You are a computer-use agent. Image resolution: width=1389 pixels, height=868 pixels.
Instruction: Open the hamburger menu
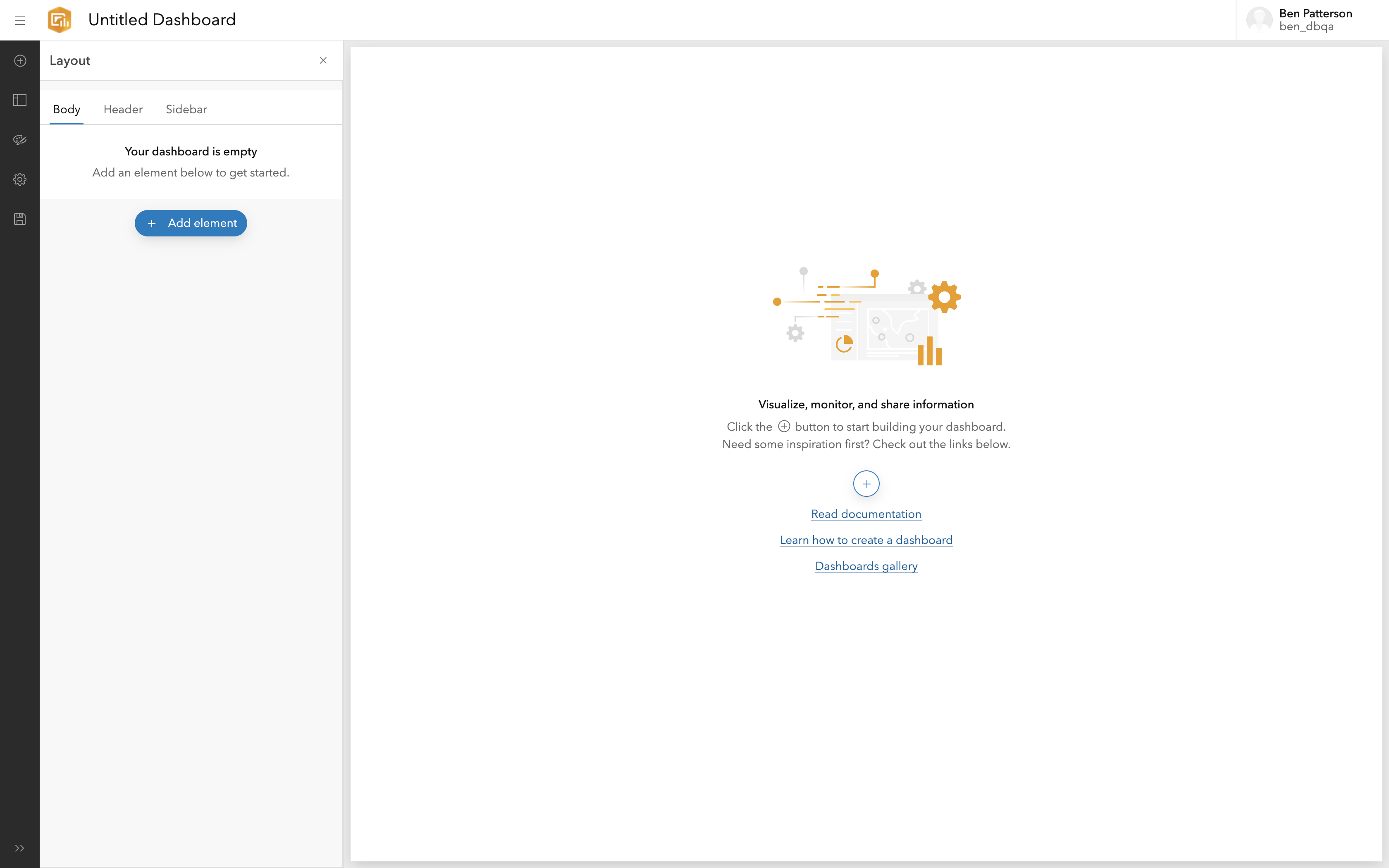pyautogui.click(x=19, y=20)
